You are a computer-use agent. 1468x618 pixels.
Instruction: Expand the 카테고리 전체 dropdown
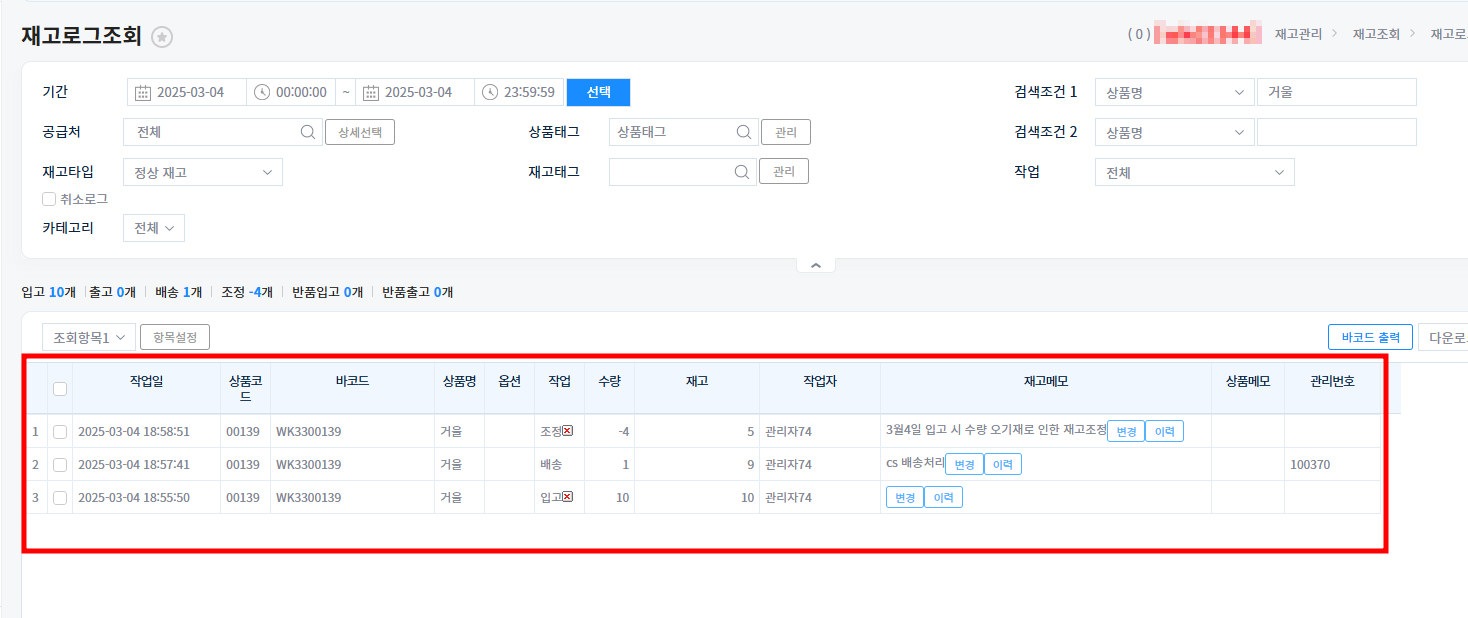click(154, 228)
